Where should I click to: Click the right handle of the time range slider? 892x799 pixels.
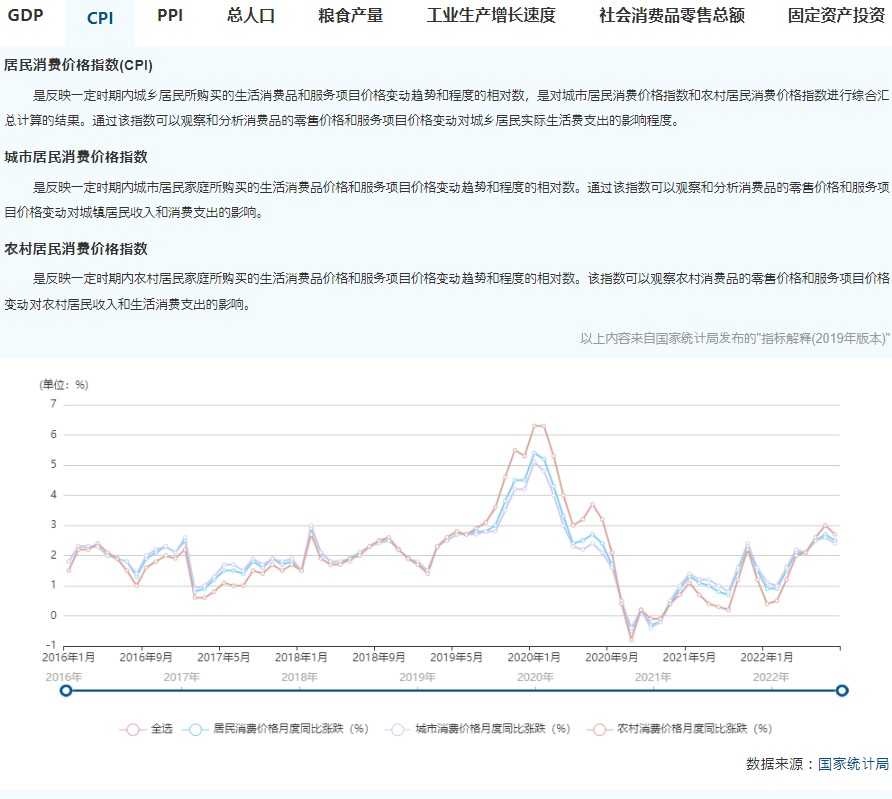(x=842, y=690)
